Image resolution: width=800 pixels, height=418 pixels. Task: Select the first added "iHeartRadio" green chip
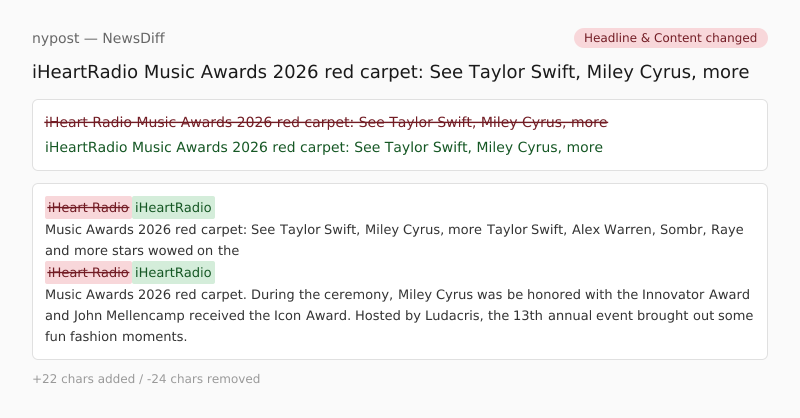point(173,208)
